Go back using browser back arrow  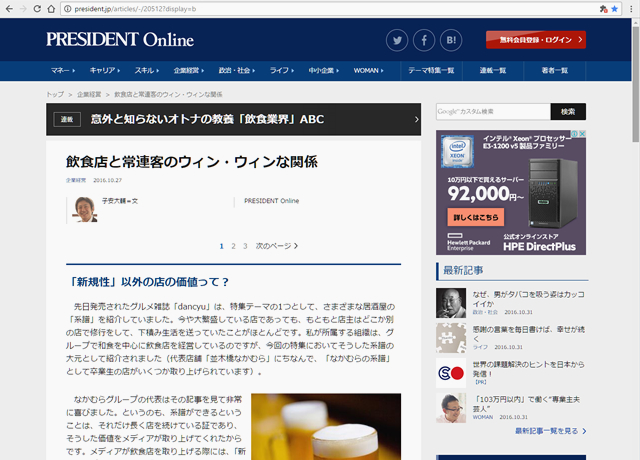tap(10, 8)
